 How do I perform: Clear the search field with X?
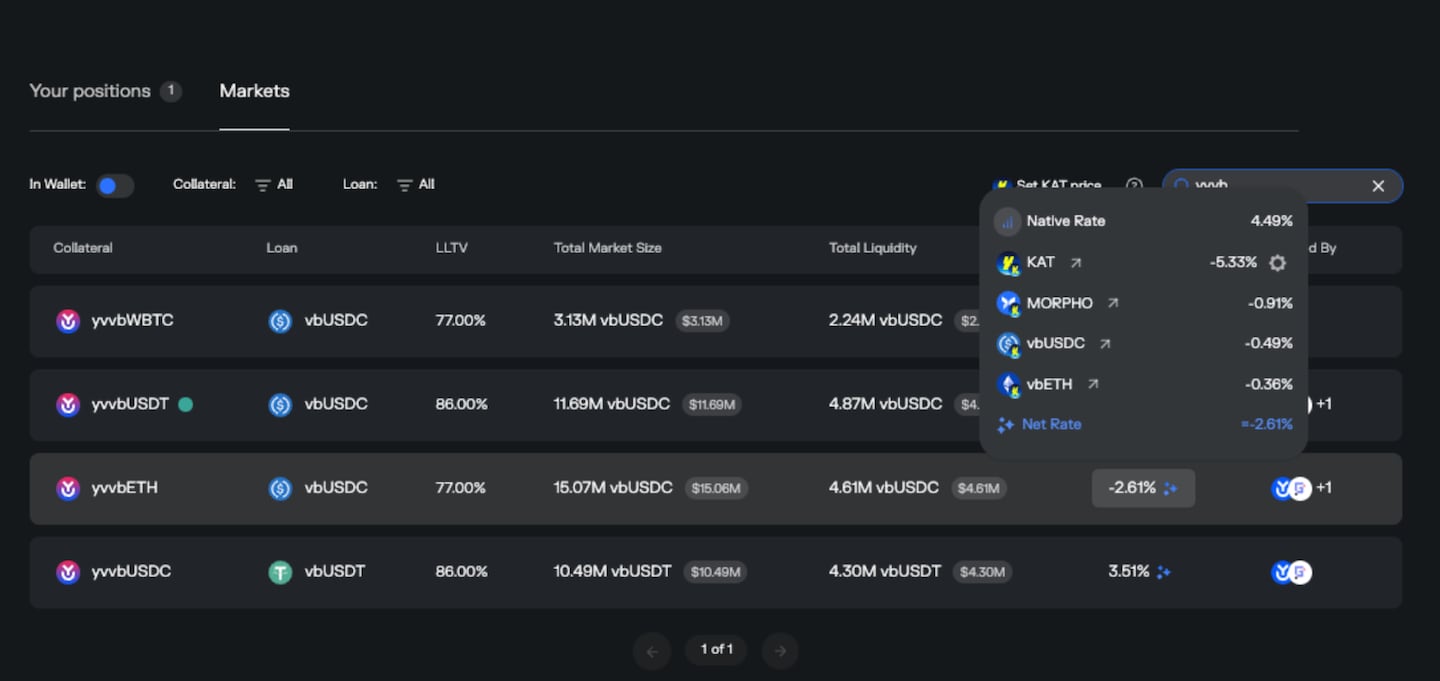(x=1378, y=186)
